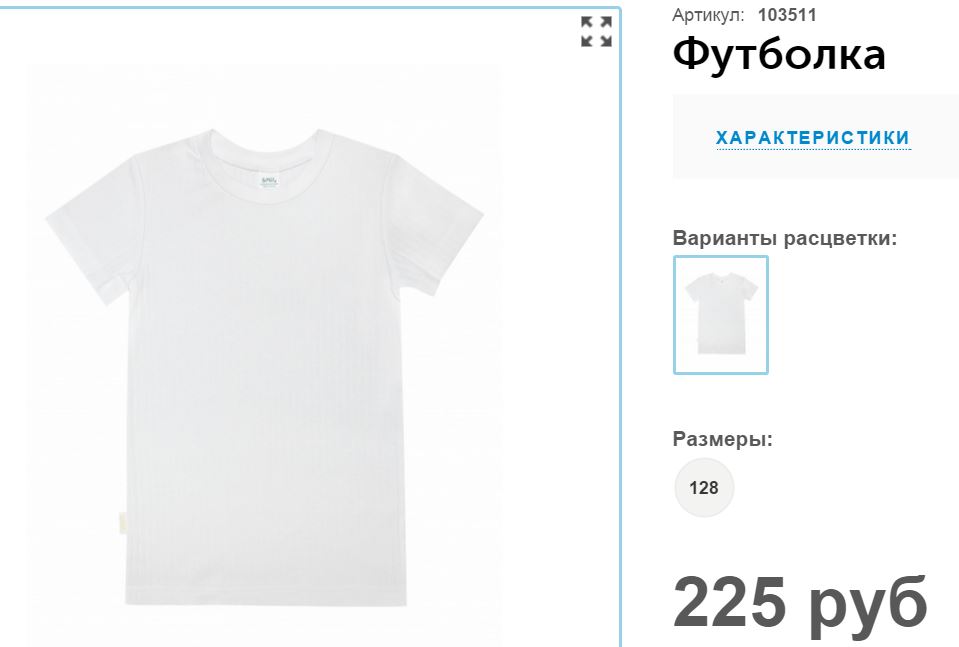Click the main white t-shirt photo
This screenshot has width=959, height=647.
pos(265,367)
